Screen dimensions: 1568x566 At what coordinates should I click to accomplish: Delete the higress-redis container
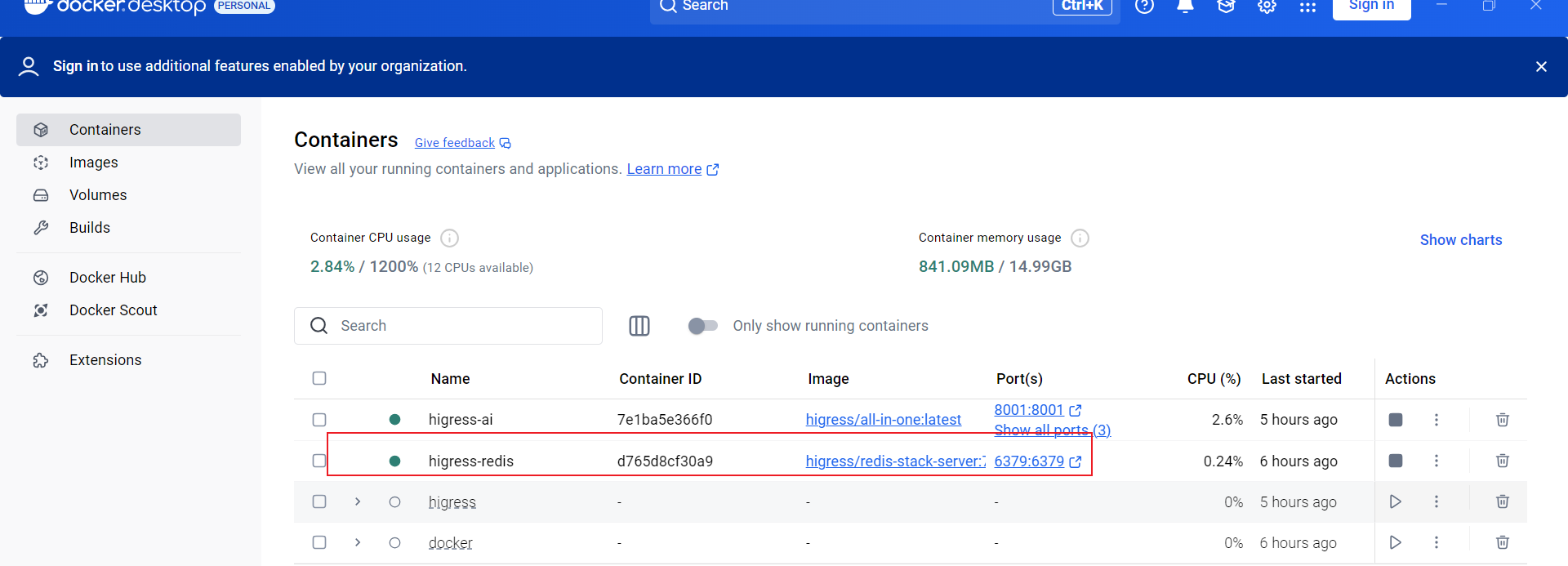pyautogui.click(x=1502, y=461)
